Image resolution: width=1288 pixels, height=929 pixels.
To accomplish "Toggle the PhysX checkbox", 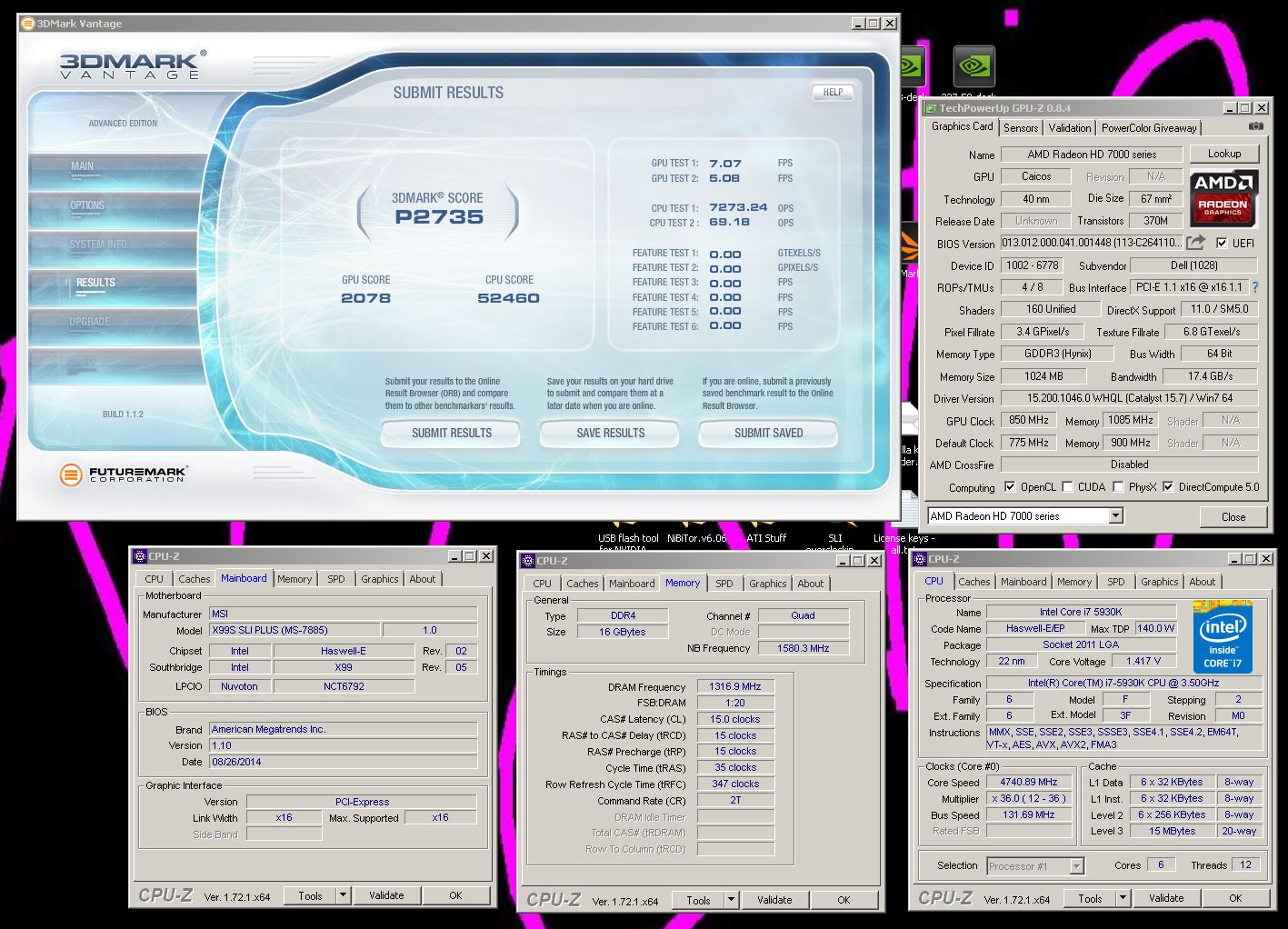I will coord(1118,487).
